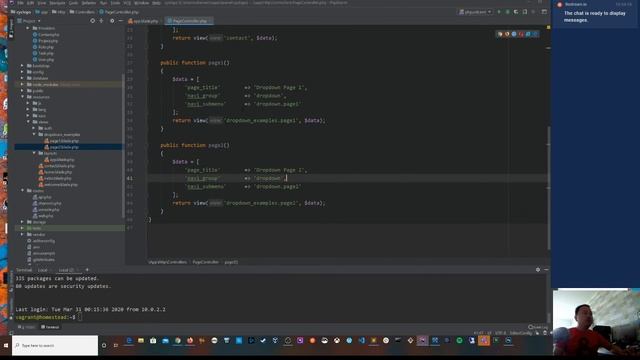Run the selected configuration with the green arrow
This screenshot has width=640, height=360.
click(499, 12)
